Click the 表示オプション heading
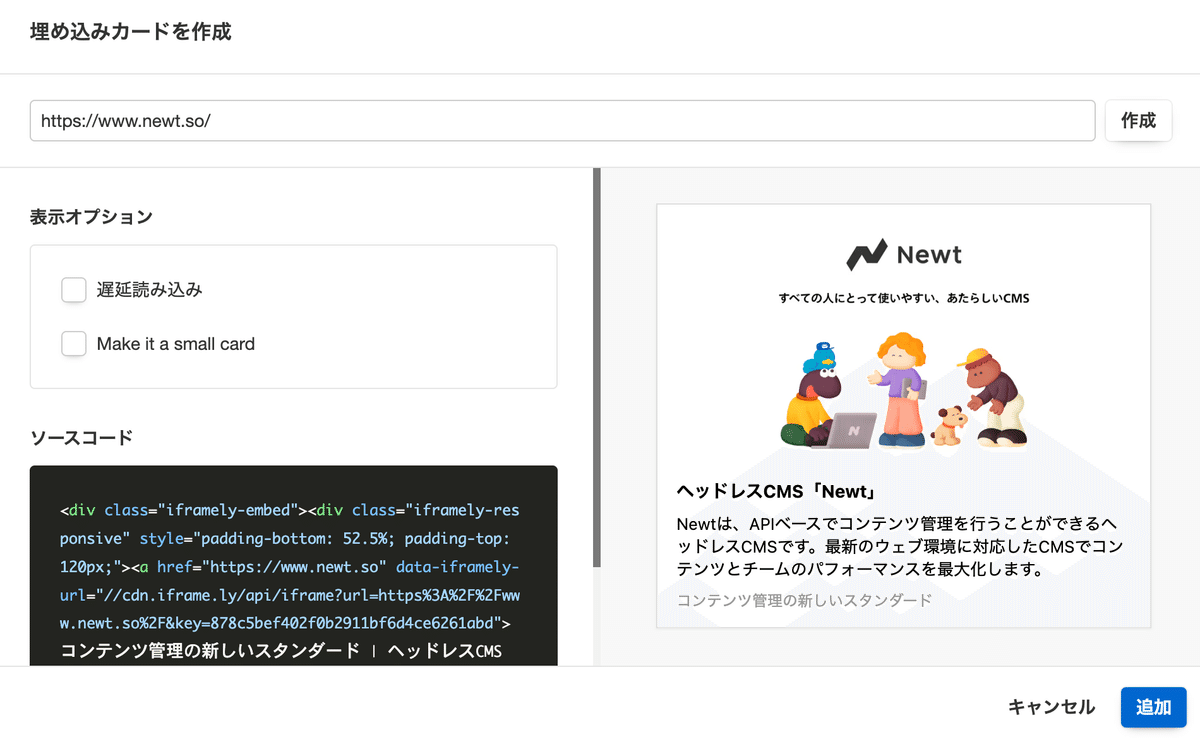 pyautogui.click(x=91, y=216)
